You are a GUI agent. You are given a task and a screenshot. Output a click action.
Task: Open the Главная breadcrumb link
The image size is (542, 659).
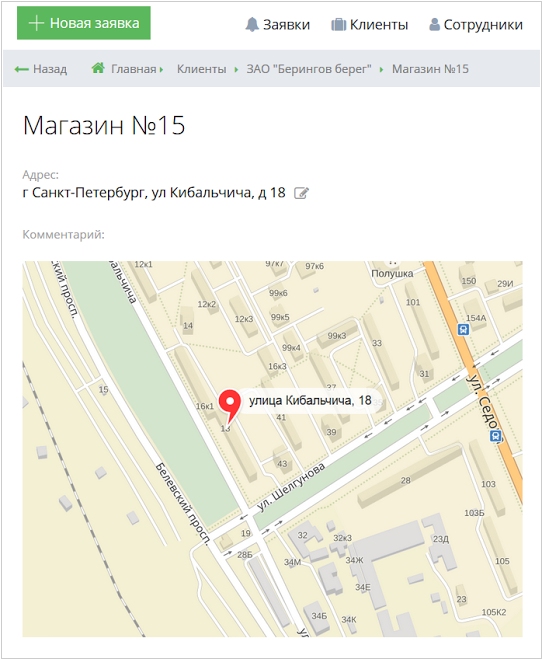[x=134, y=69]
